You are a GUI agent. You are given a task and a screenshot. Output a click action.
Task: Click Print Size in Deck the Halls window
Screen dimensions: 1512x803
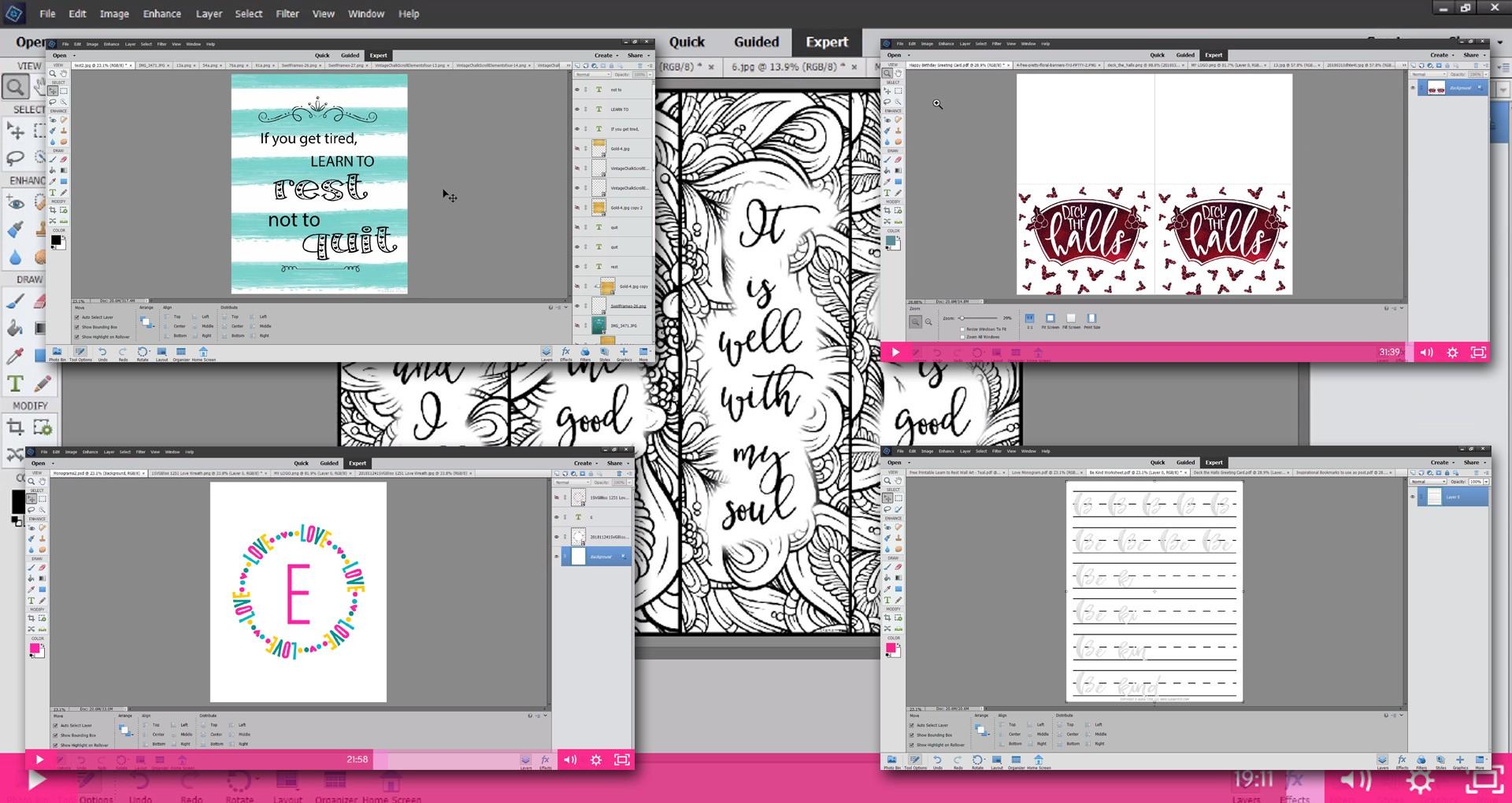pyautogui.click(x=1091, y=321)
